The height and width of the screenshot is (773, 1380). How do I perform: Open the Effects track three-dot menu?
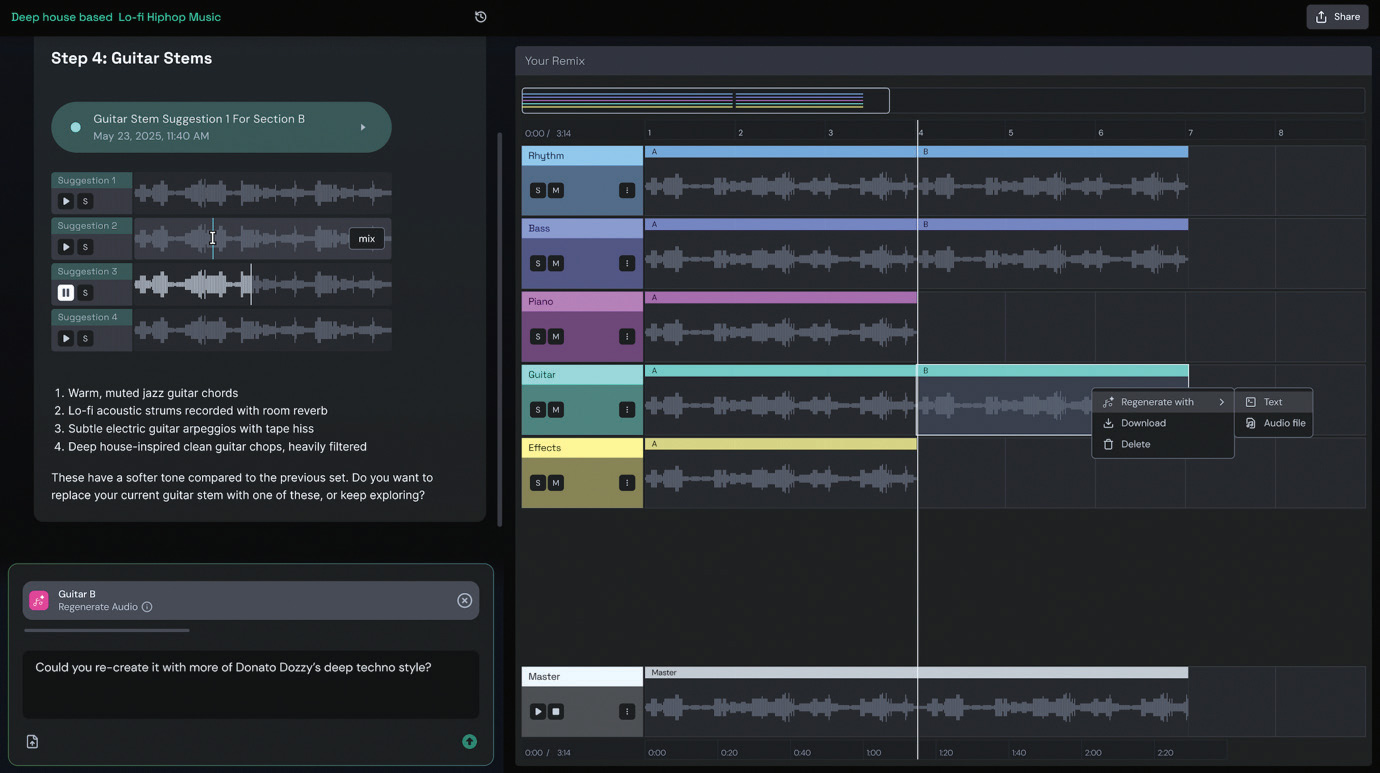627,483
